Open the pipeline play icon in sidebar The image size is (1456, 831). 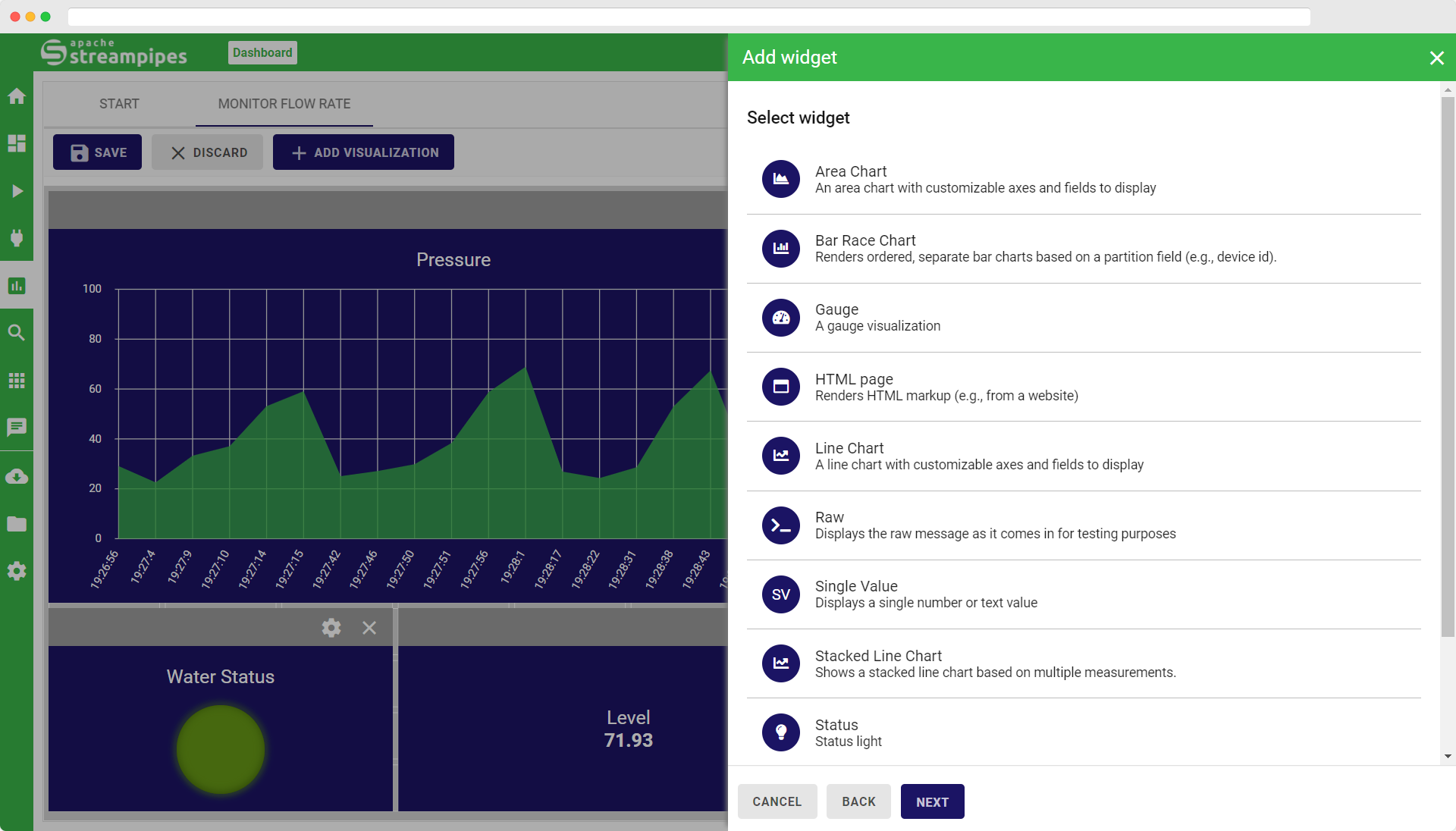click(17, 191)
